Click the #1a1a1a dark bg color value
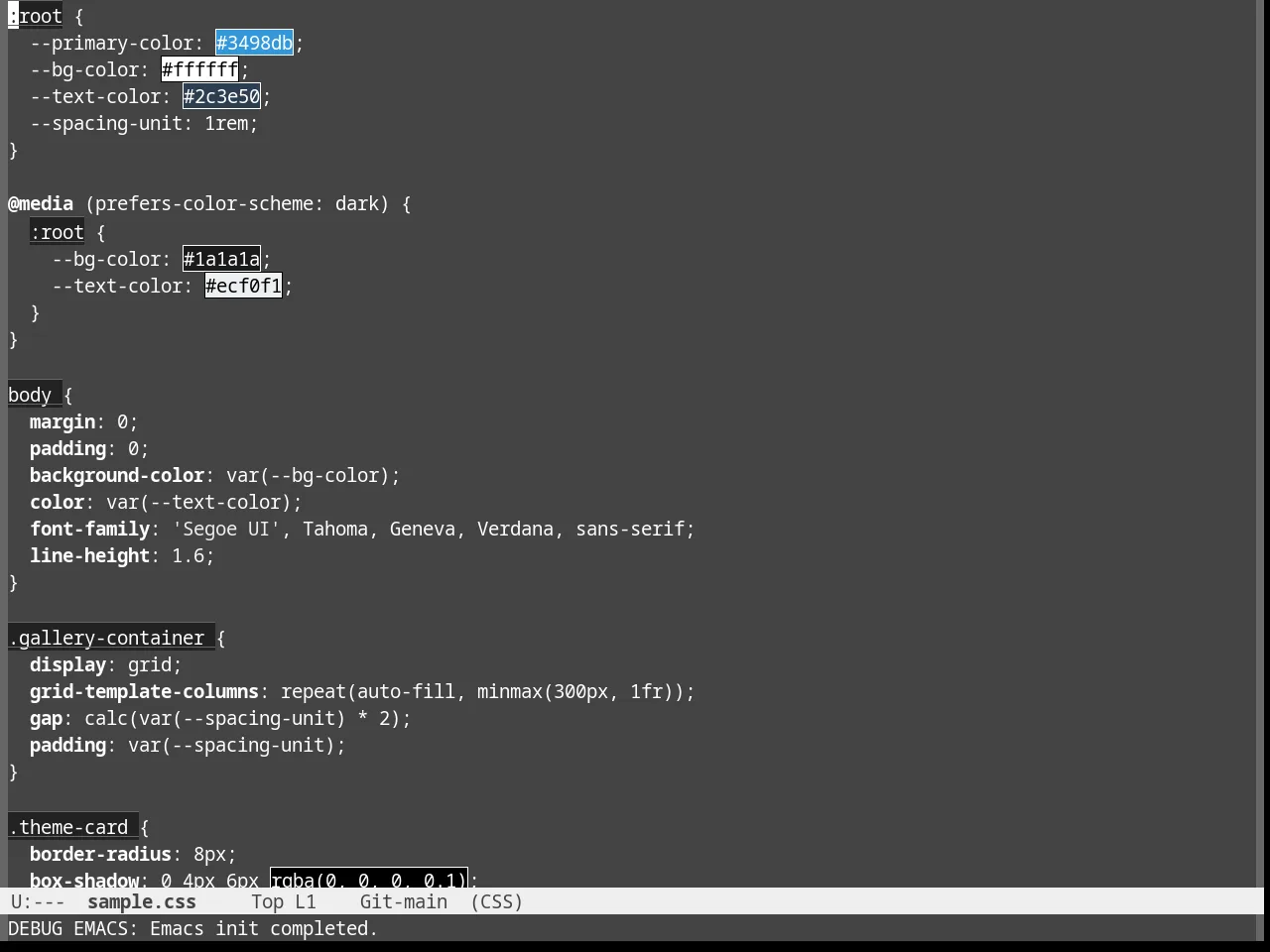1270x952 pixels. coord(222,259)
